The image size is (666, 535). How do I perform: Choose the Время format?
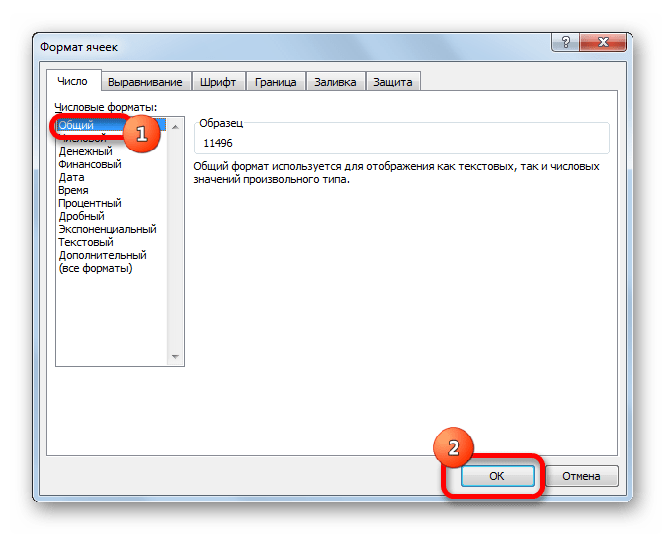point(73,190)
